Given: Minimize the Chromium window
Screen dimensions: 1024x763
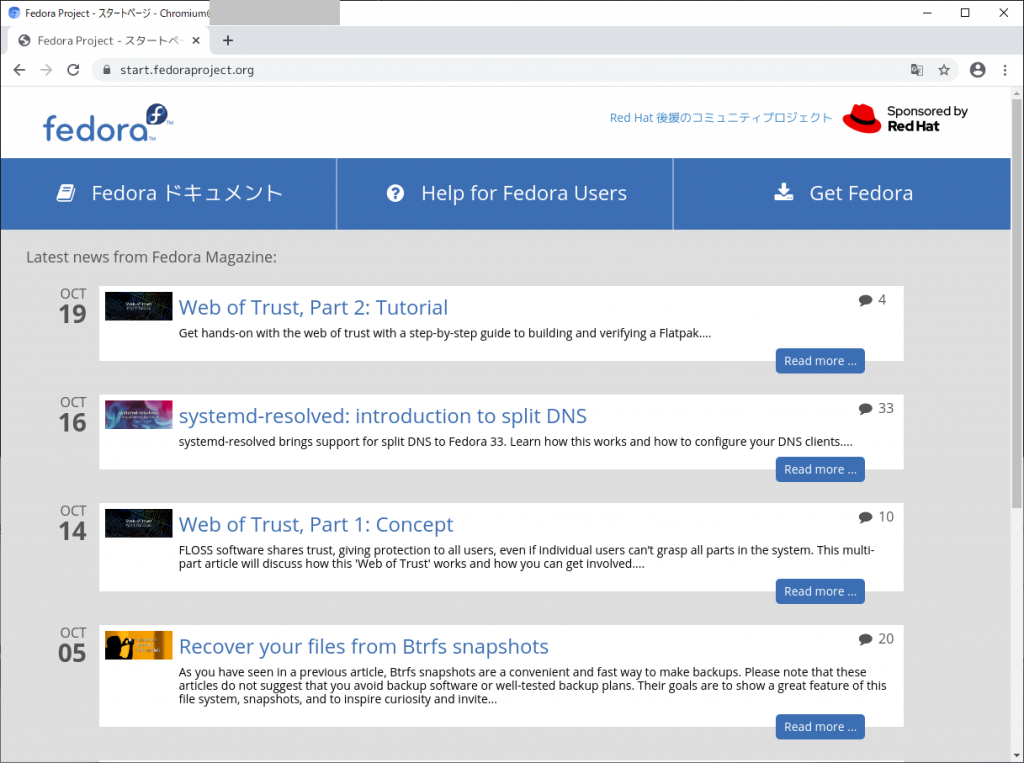Looking at the screenshot, I should pos(927,12).
